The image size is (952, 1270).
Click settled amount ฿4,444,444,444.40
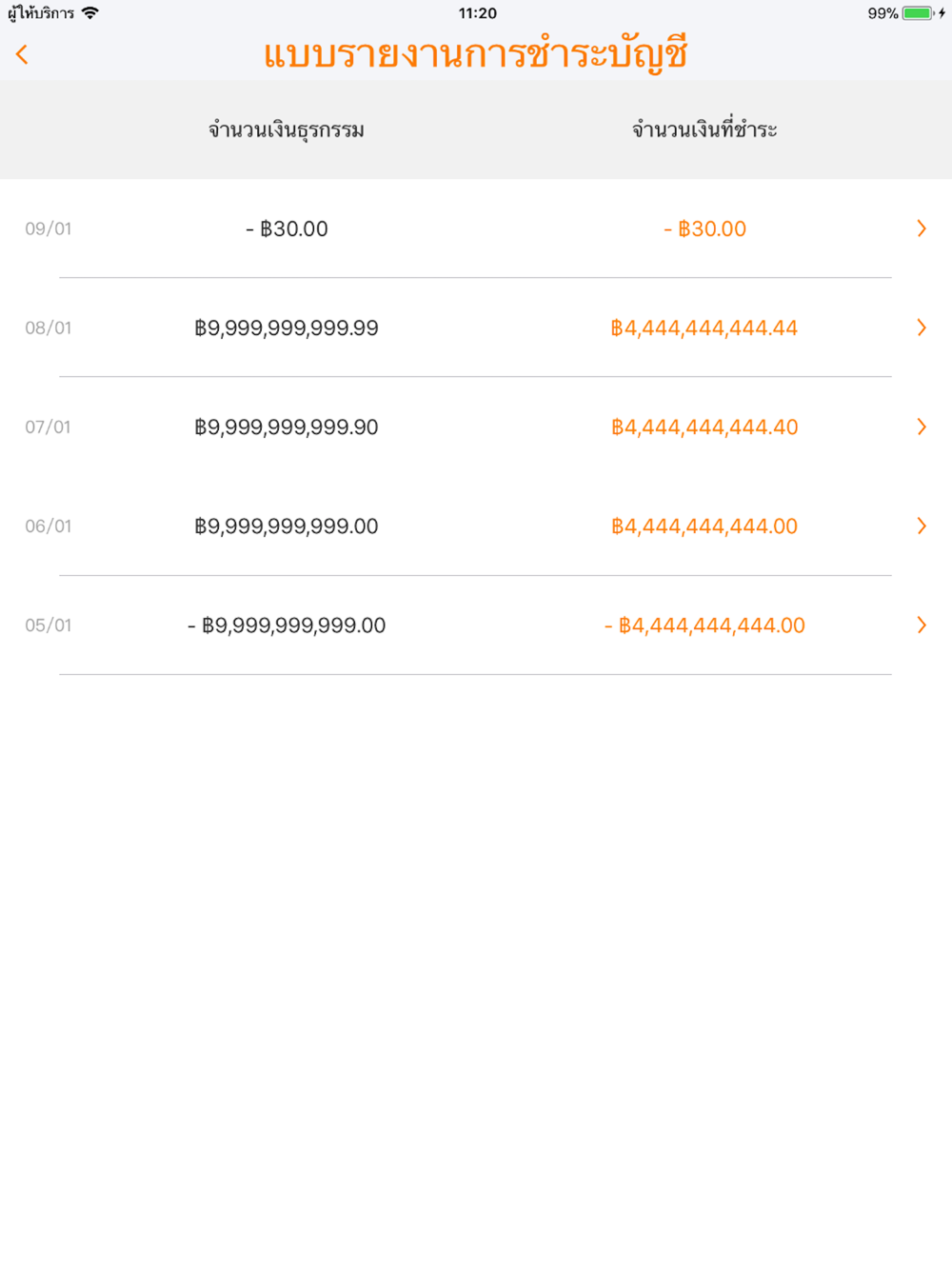tap(704, 427)
